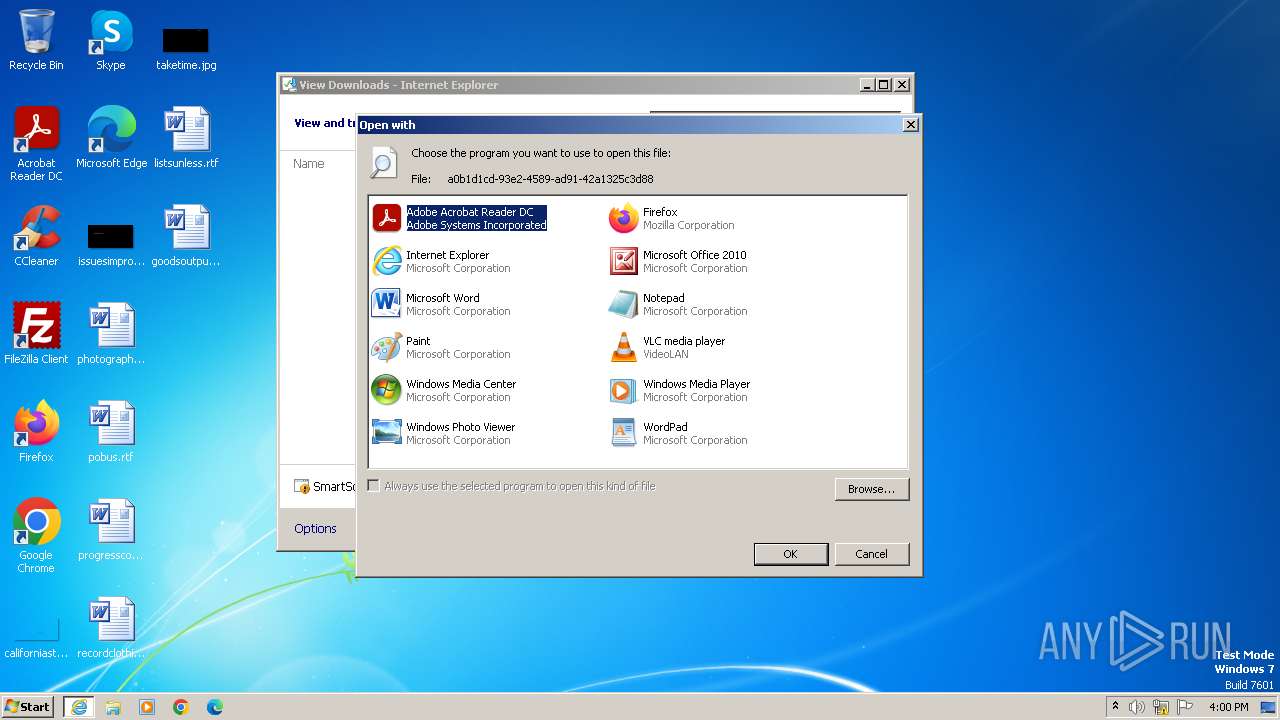Select Adobe Acrobat Reader DC icon in list
Viewport: 1280px width, 720px height.
(x=387, y=218)
